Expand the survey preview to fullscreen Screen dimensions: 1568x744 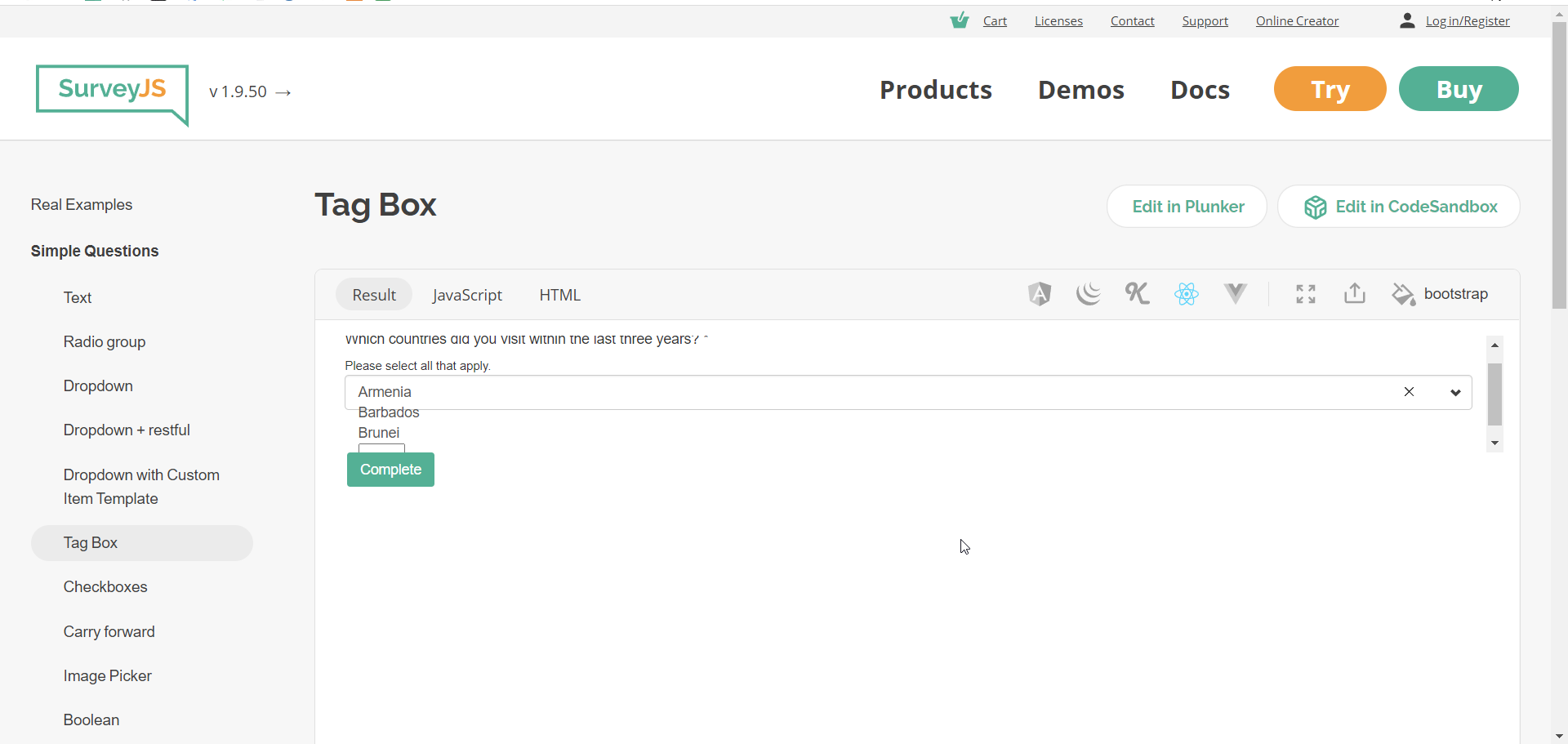1304,294
